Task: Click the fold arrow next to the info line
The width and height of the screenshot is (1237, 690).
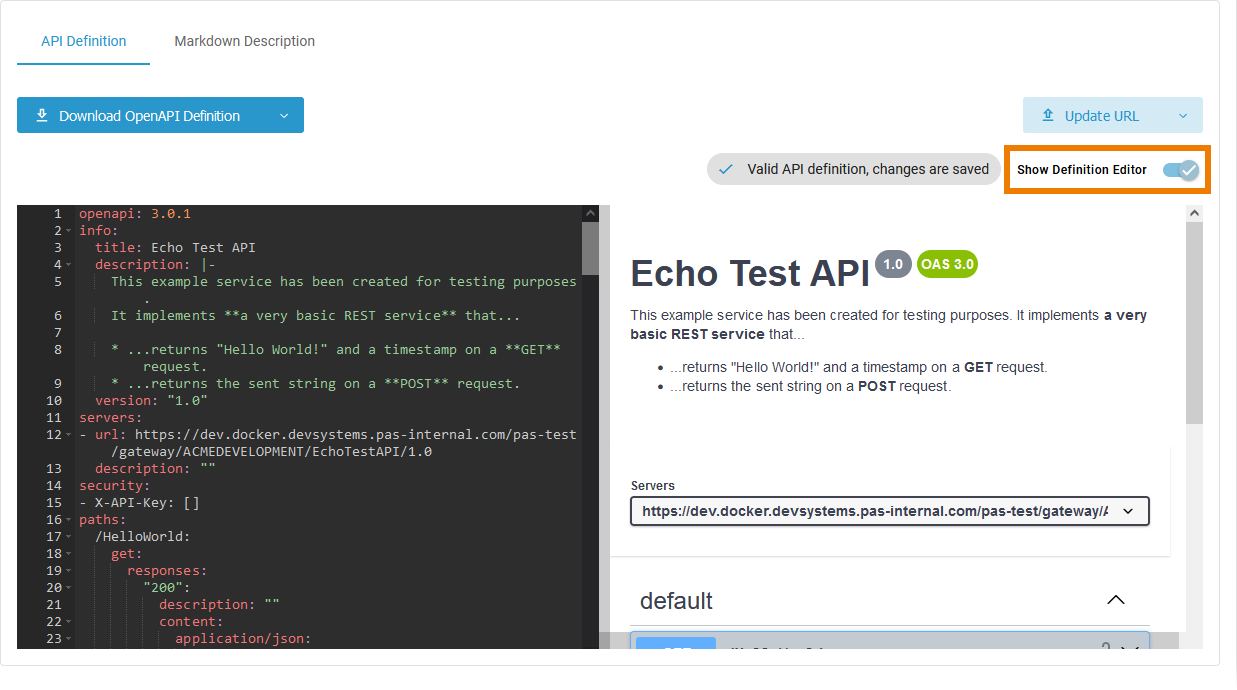Action: coord(68,230)
